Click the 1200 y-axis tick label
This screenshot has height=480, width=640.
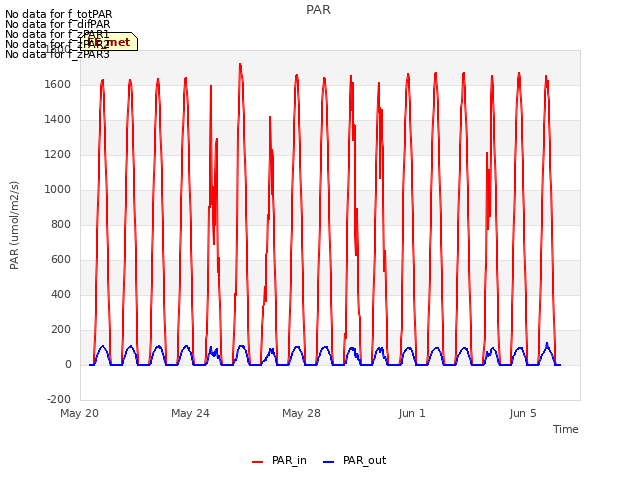[58, 155]
